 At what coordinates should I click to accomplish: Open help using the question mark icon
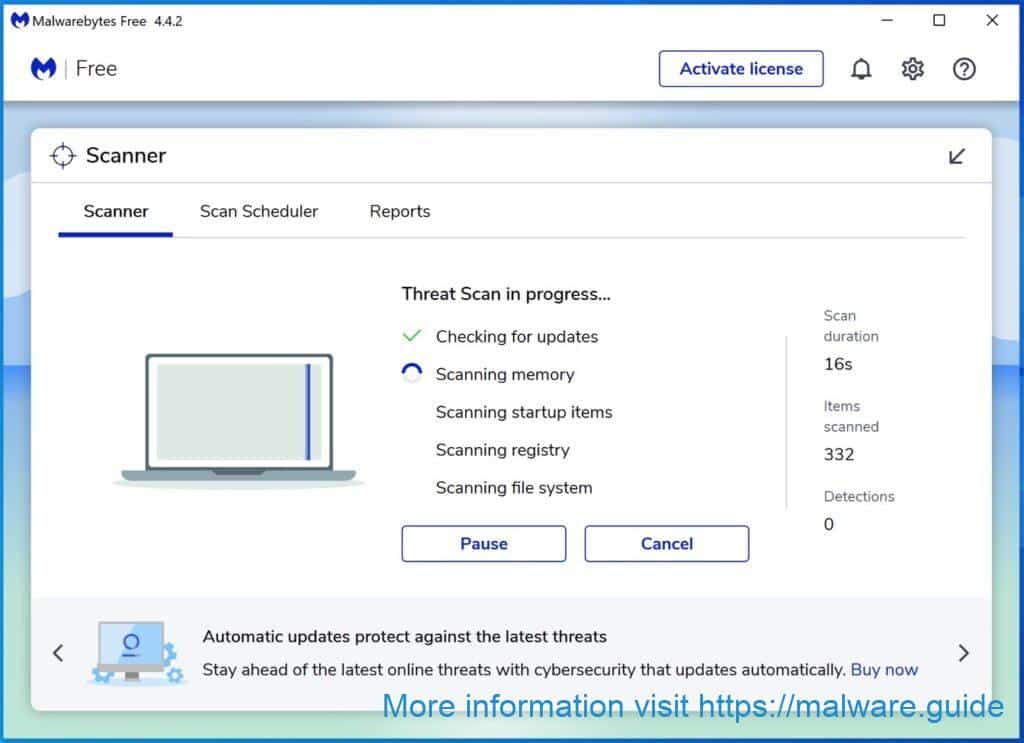(963, 69)
